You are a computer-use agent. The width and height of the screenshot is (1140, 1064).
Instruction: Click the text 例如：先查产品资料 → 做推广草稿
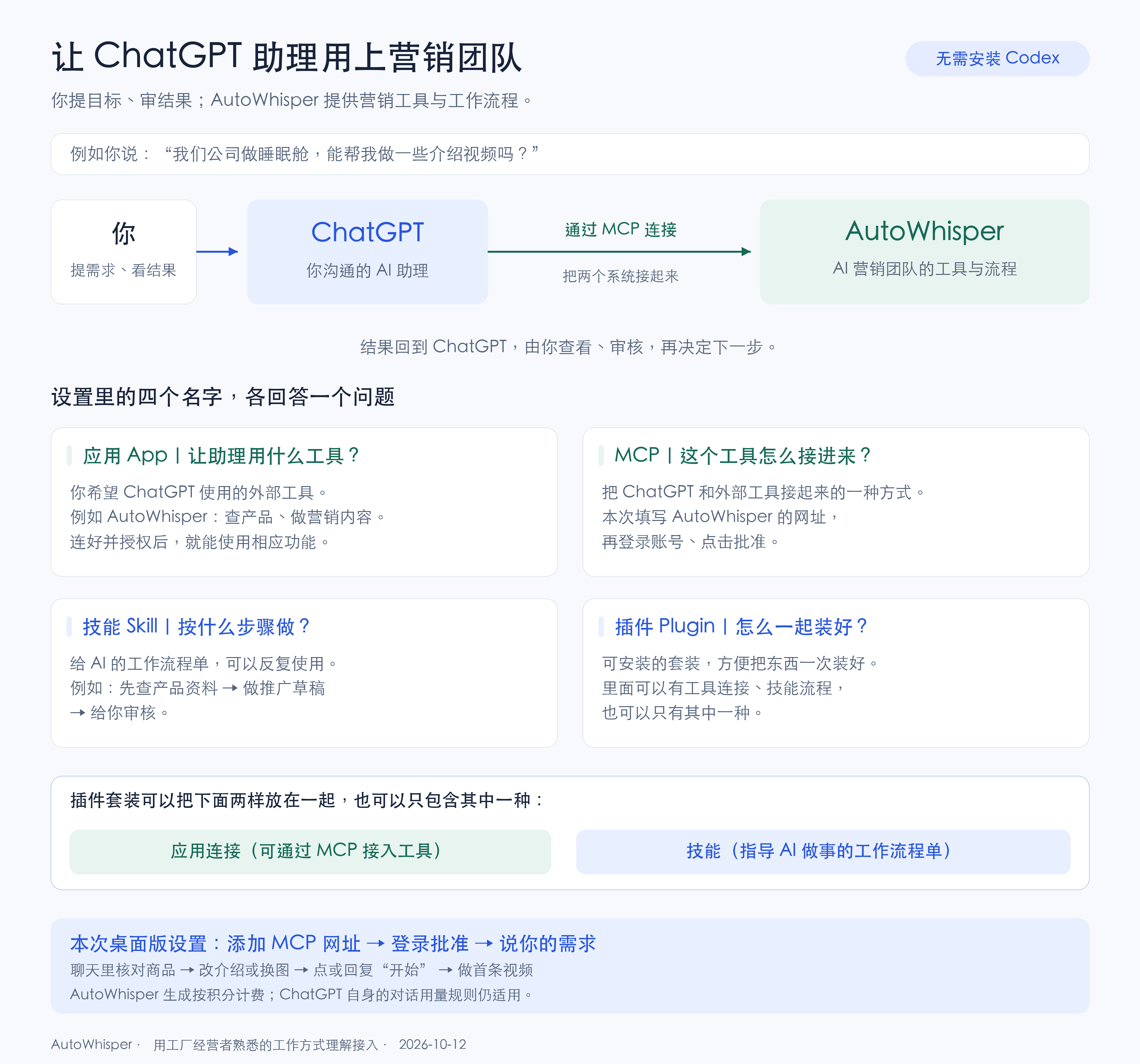(x=197, y=688)
